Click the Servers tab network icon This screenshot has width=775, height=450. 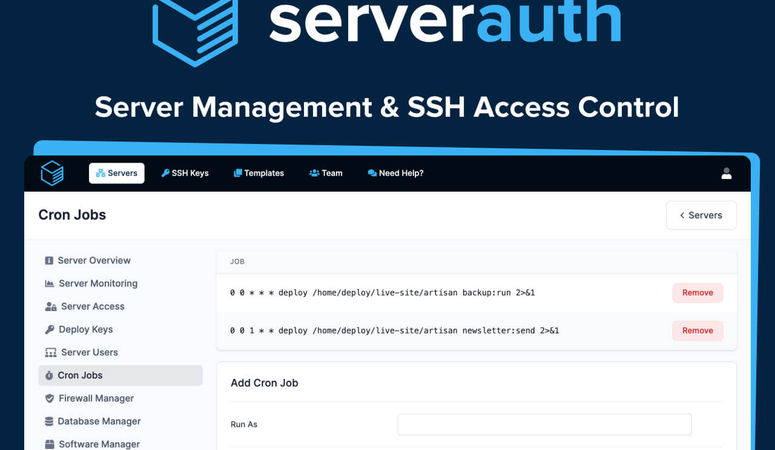(x=100, y=173)
